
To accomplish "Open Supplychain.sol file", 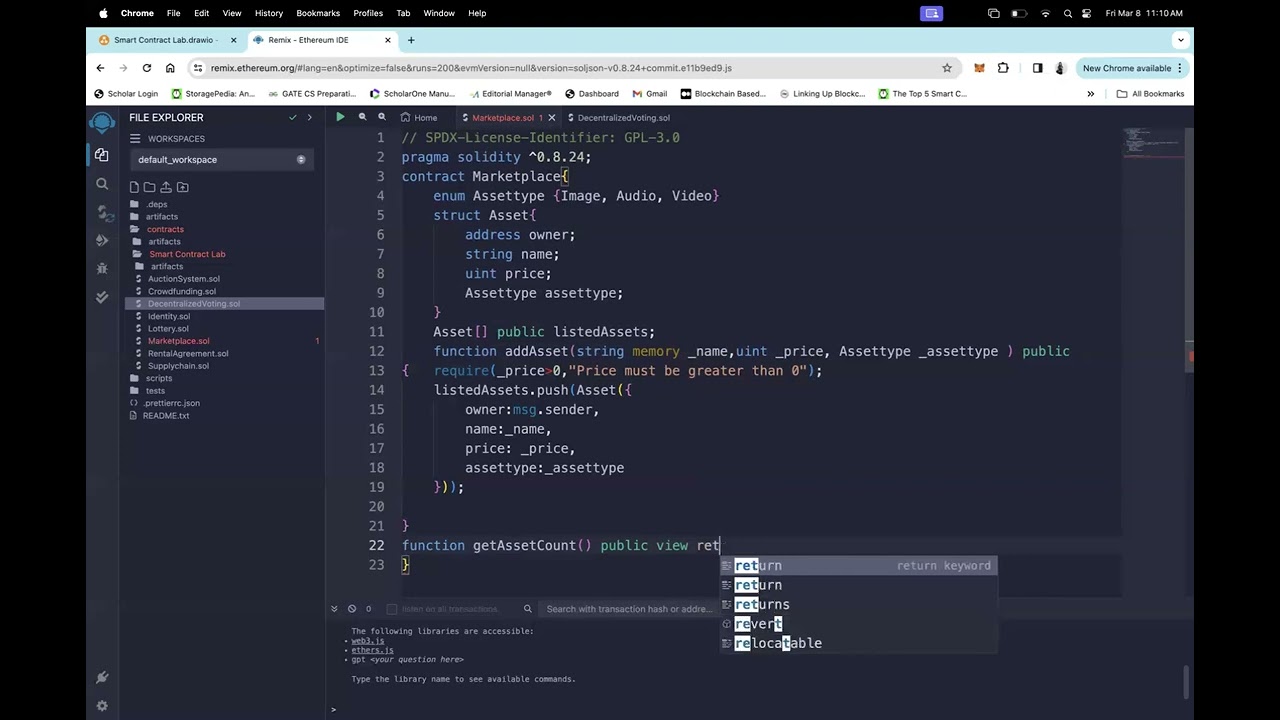I will click(x=178, y=366).
